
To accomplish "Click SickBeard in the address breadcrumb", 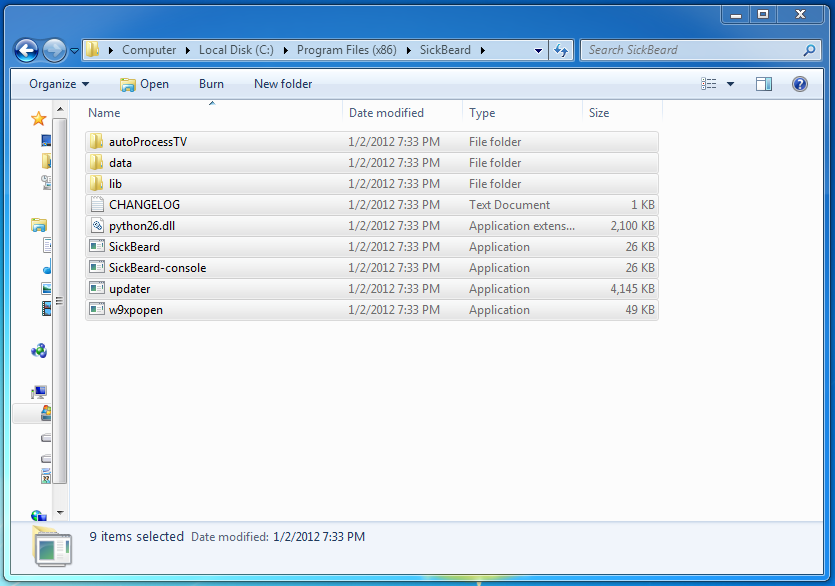I will pyautogui.click(x=445, y=50).
